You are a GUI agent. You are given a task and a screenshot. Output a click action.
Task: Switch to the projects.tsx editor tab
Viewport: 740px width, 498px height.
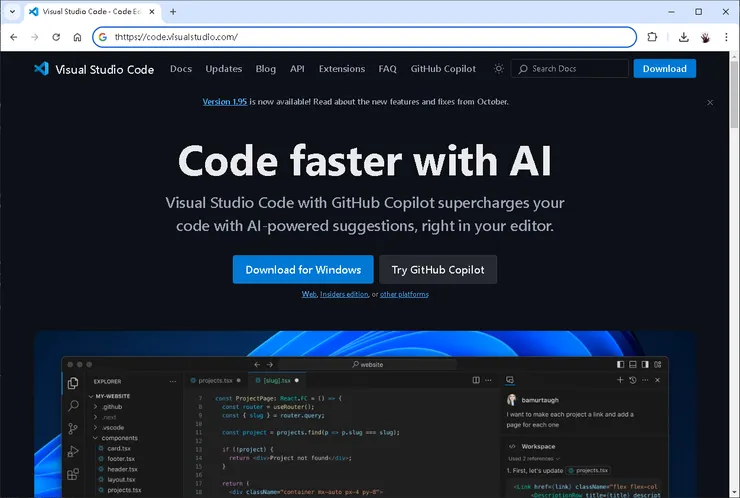[x=216, y=380]
